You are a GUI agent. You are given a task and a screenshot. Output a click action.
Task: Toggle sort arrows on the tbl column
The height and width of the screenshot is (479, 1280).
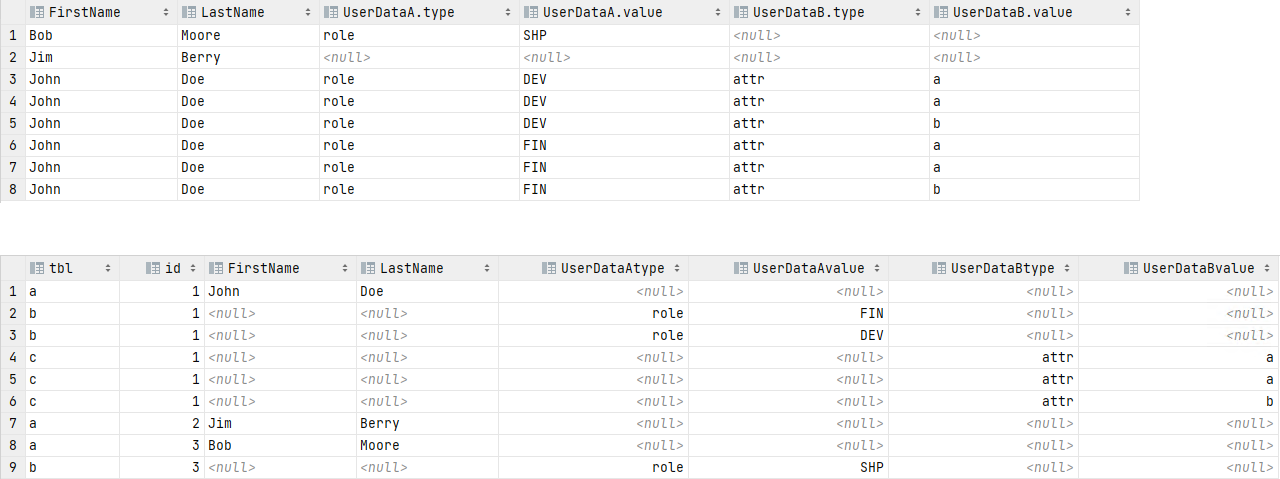coord(108,268)
